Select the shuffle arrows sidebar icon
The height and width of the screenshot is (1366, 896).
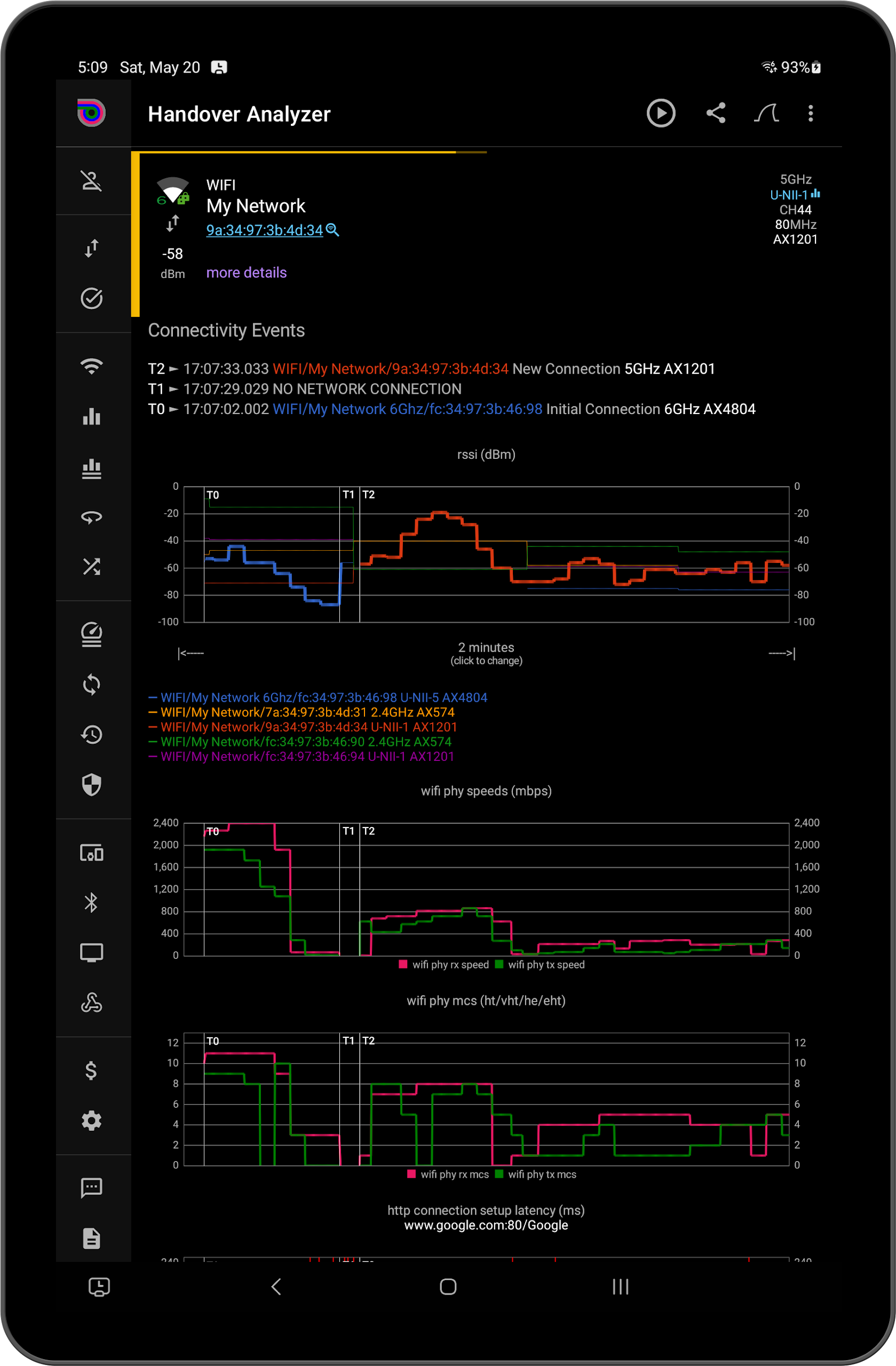pyautogui.click(x=92, y=567)
